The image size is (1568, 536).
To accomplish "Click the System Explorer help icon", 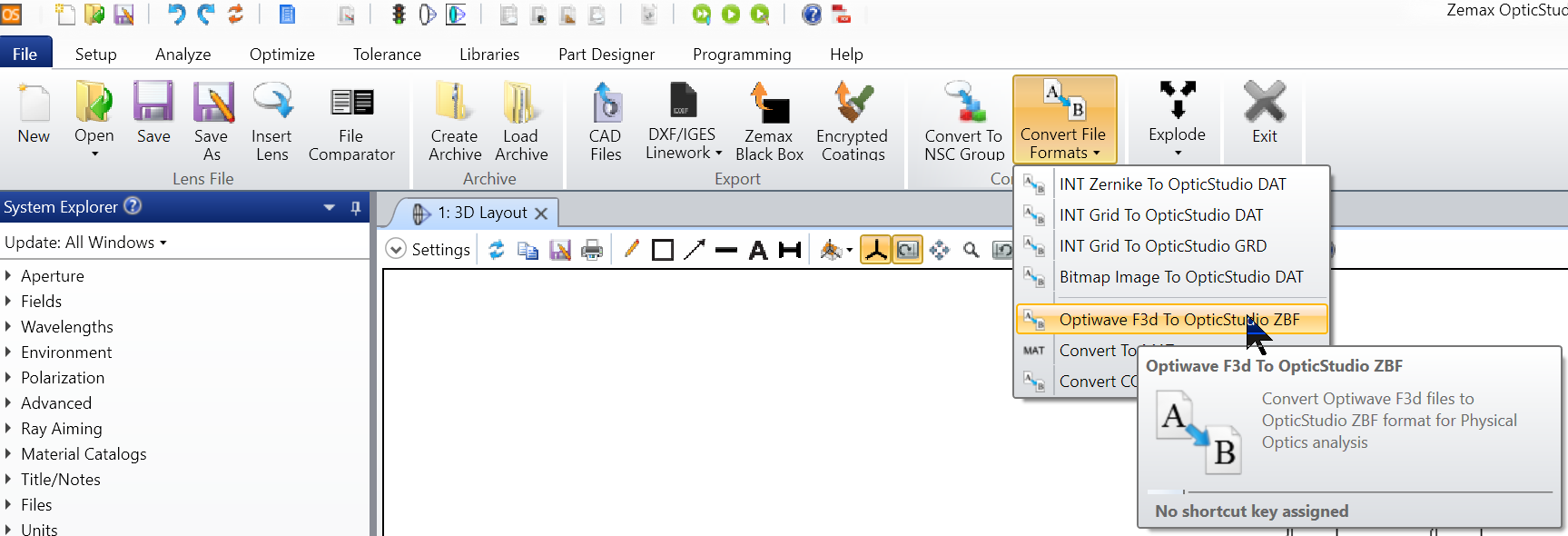I will click(133, 206).
